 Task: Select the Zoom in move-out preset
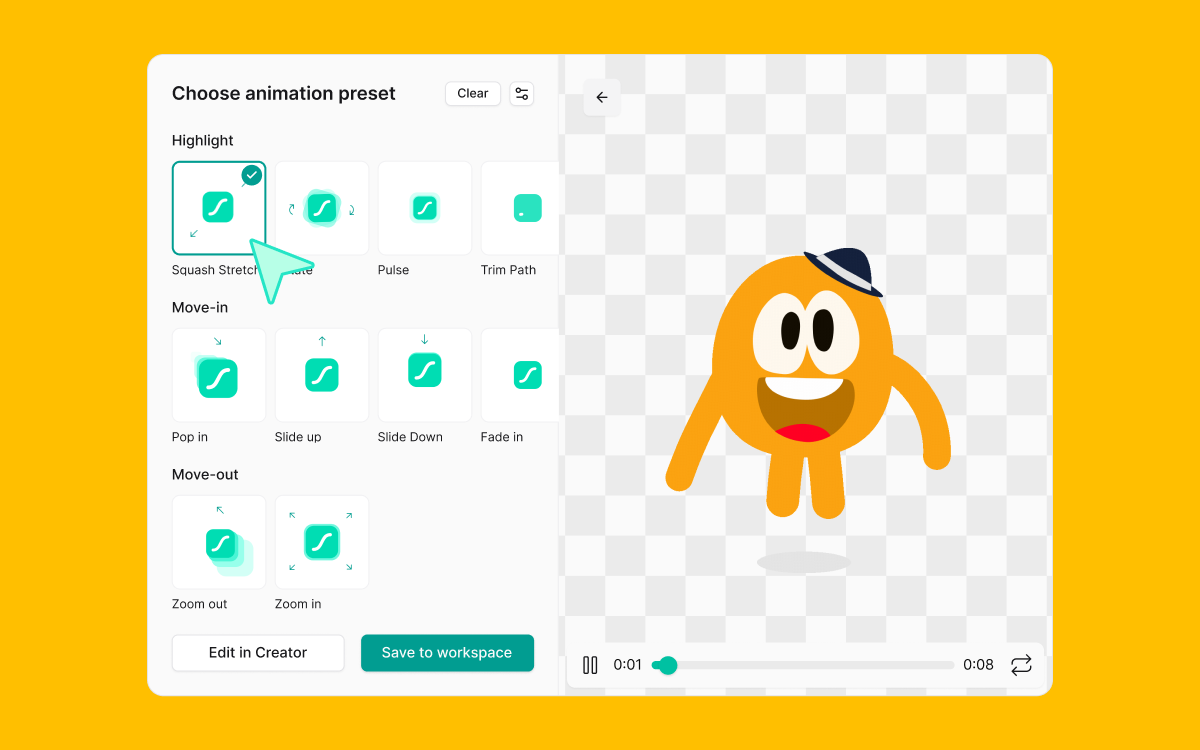[x=321, y=542]
